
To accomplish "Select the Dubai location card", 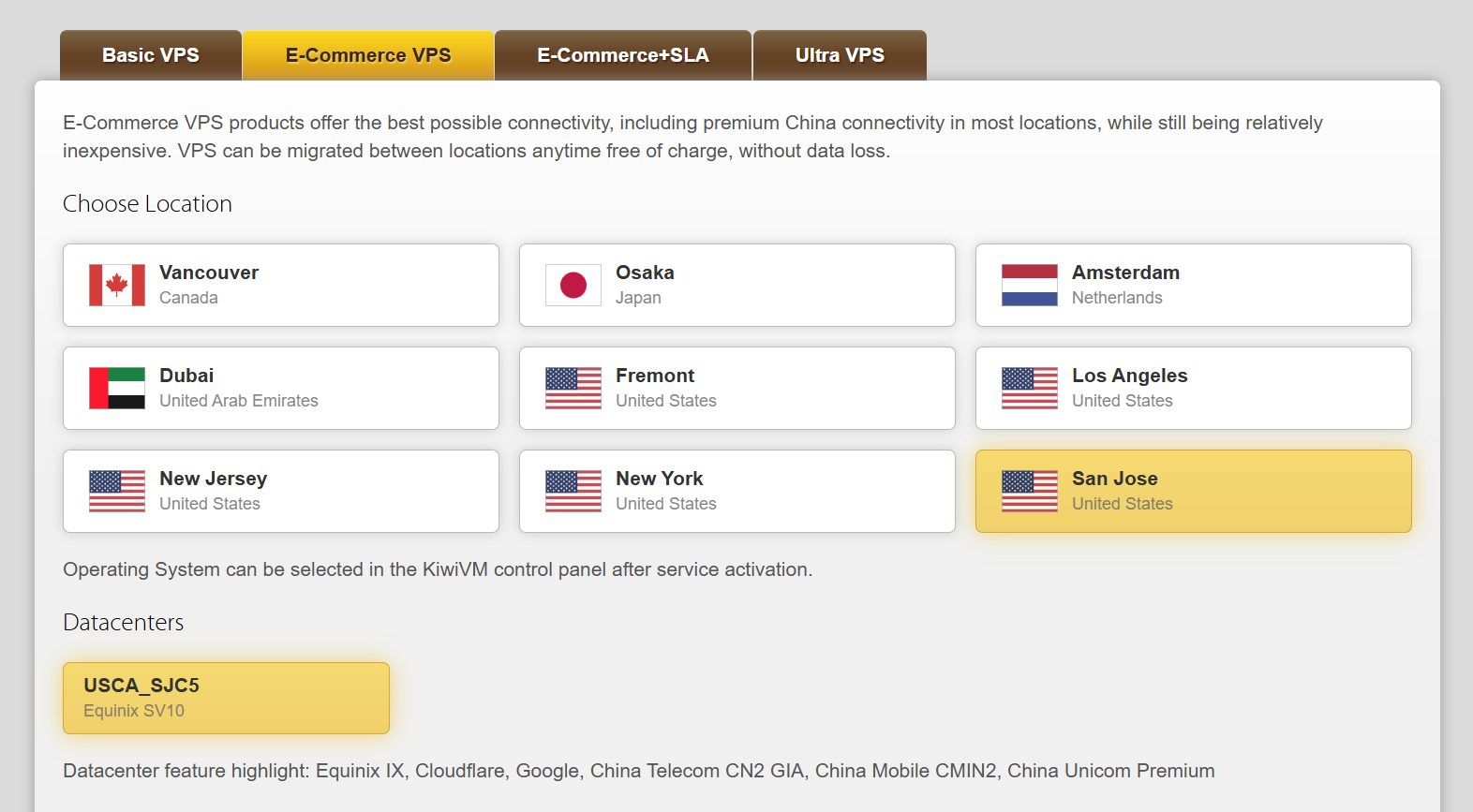I will click(281, 388).
